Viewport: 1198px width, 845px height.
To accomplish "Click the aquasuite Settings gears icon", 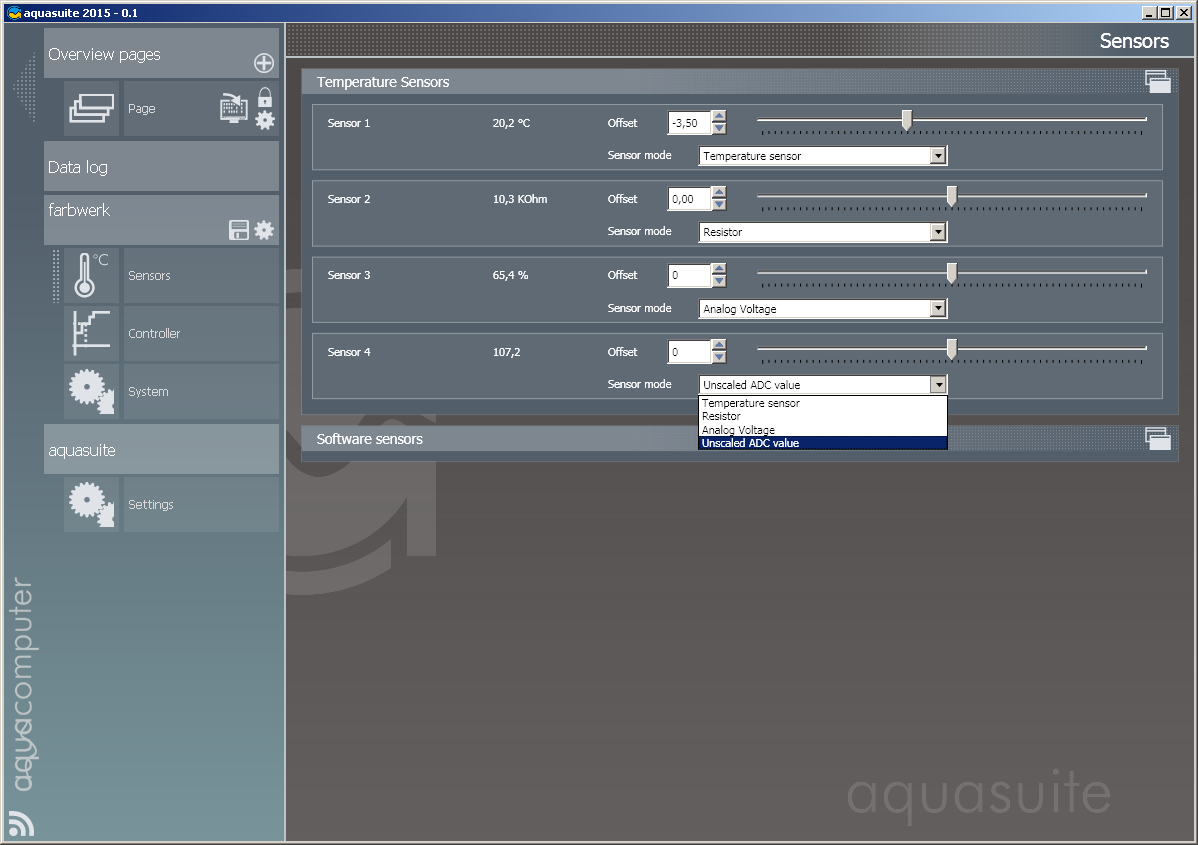I will click(92, 504).
